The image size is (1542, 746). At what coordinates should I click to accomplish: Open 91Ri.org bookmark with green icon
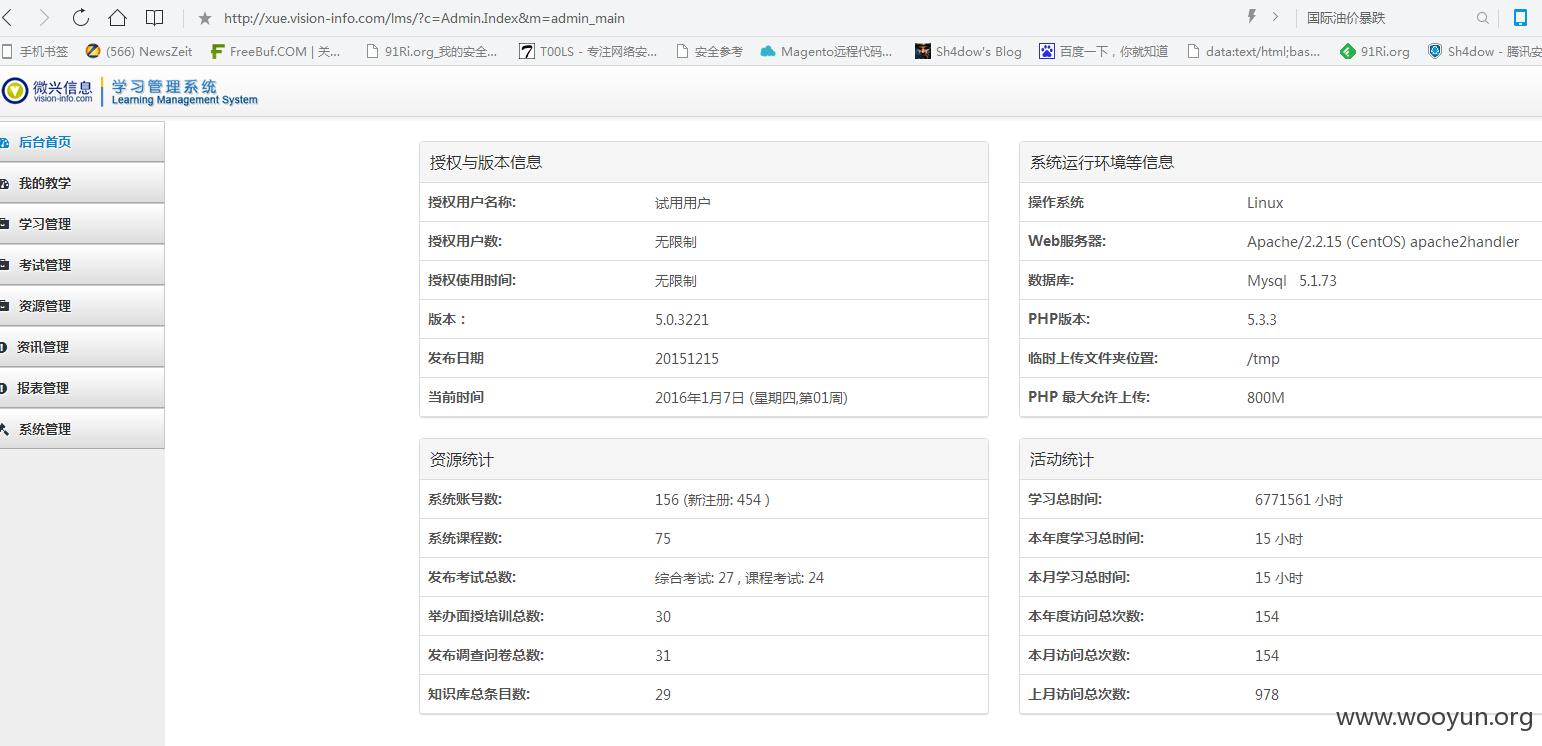1374,51
